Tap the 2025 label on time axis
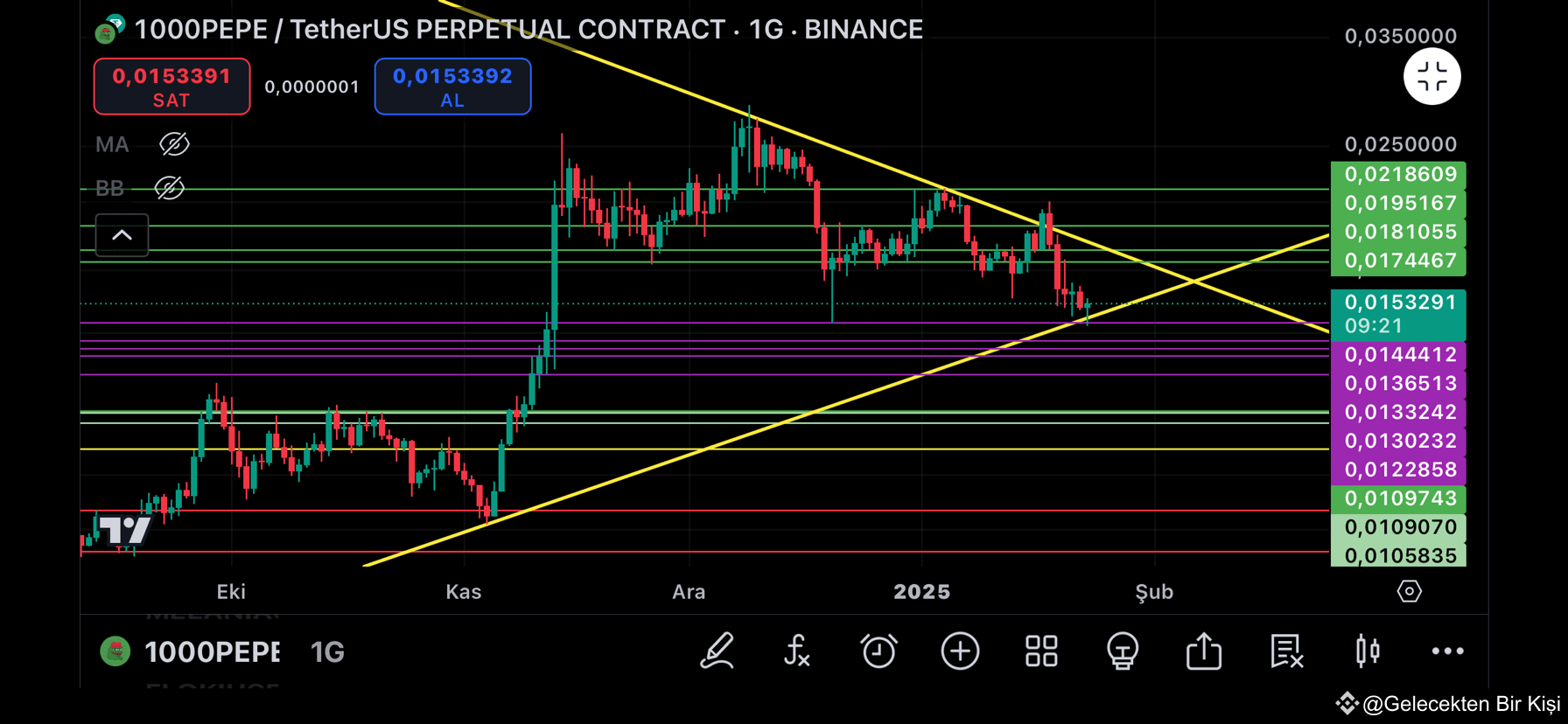 pos(921,592)
